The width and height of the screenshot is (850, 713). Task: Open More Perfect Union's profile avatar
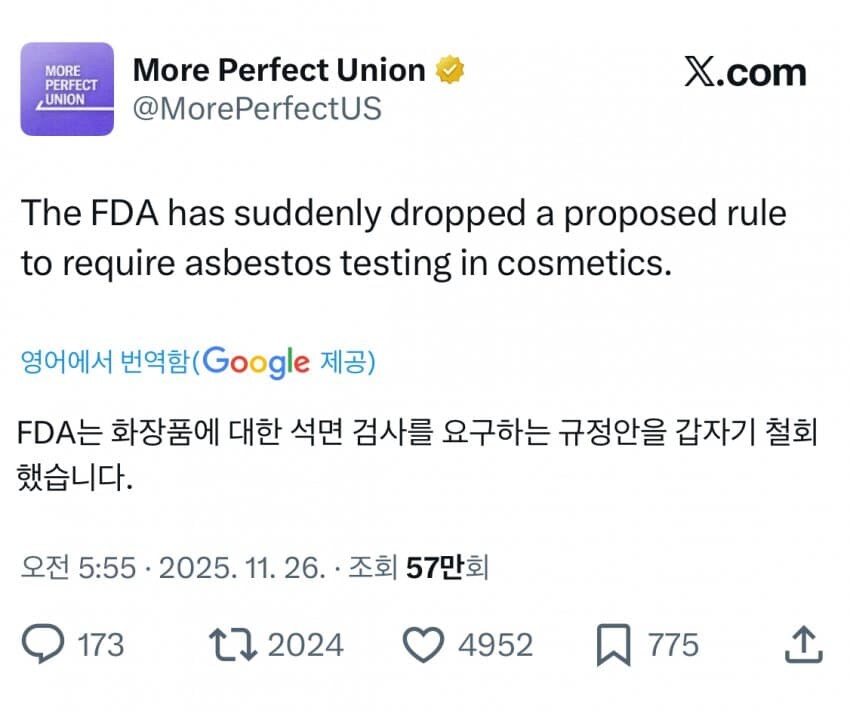[x=68, y=90]
